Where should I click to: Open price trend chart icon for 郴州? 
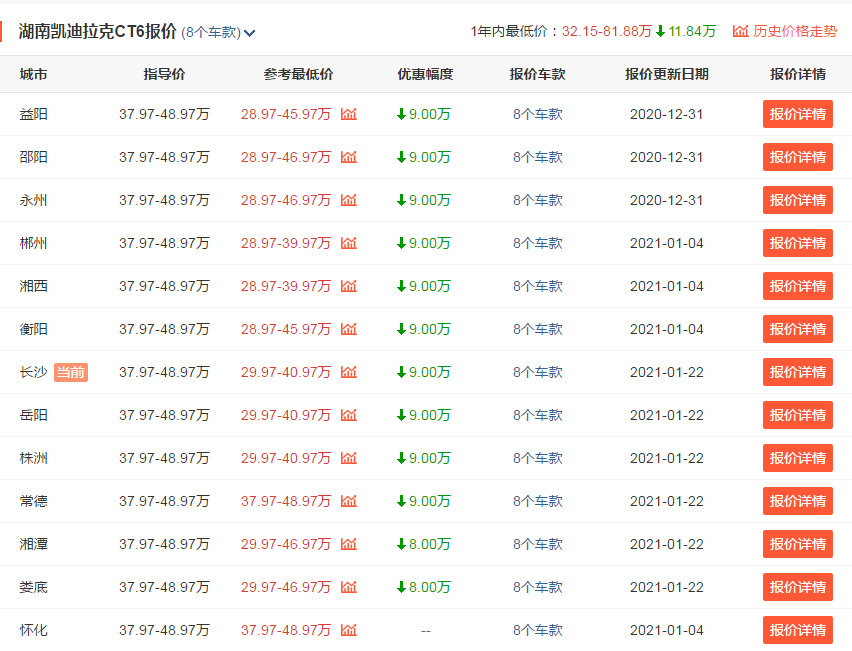pyautogui.click(x=349, y=243)
